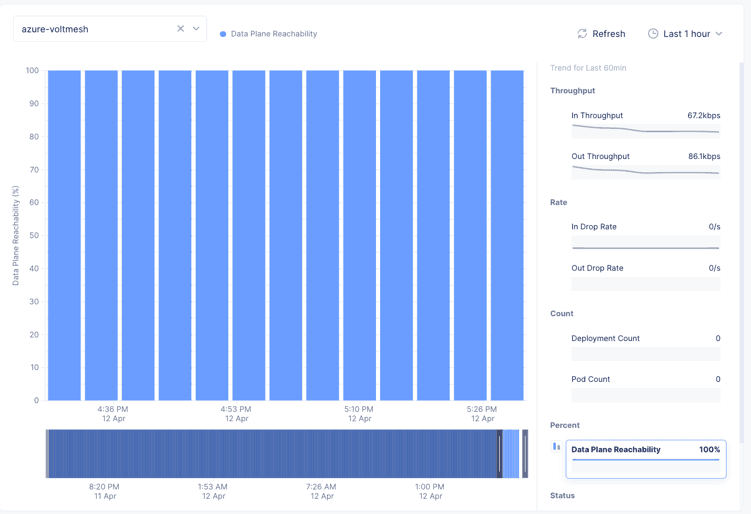
Task: Open the Last 1 hour dropdown chevron
Action: click(x=719, y=34)
